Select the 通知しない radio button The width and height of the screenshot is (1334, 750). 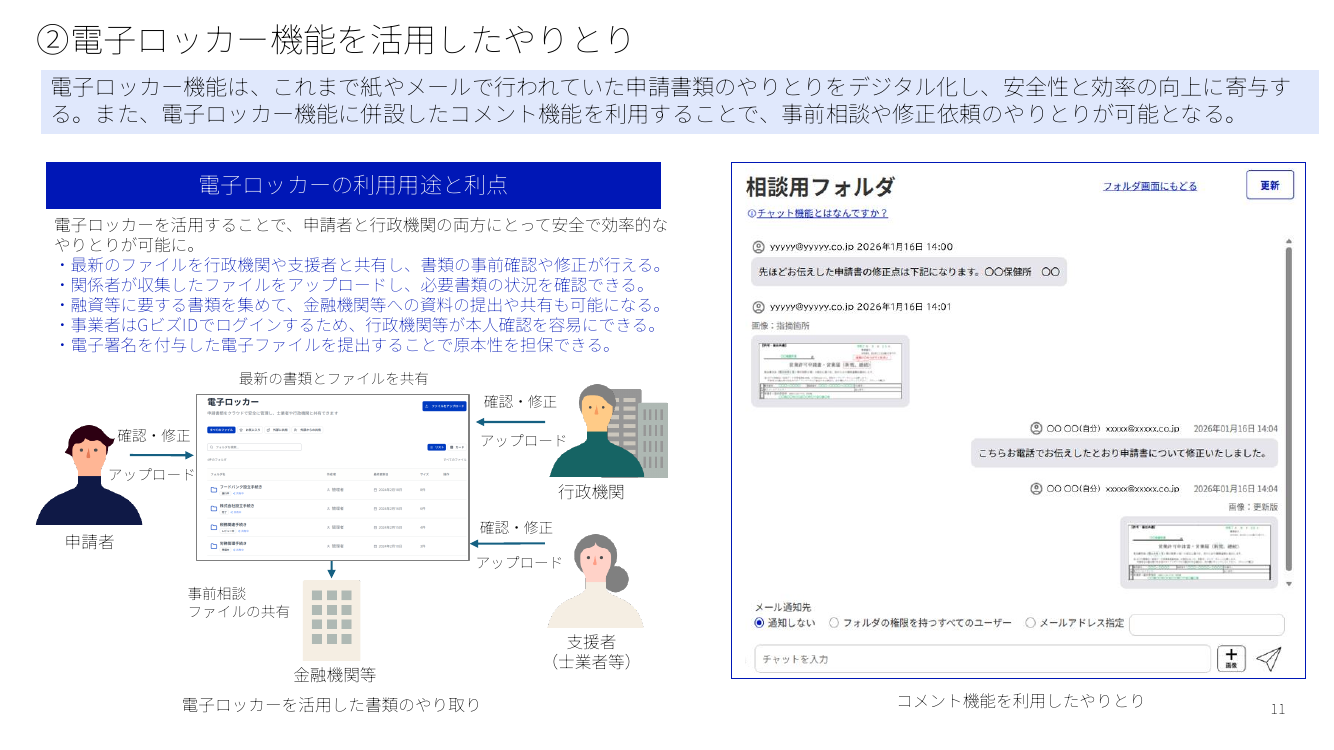click(x=759, y=622)
